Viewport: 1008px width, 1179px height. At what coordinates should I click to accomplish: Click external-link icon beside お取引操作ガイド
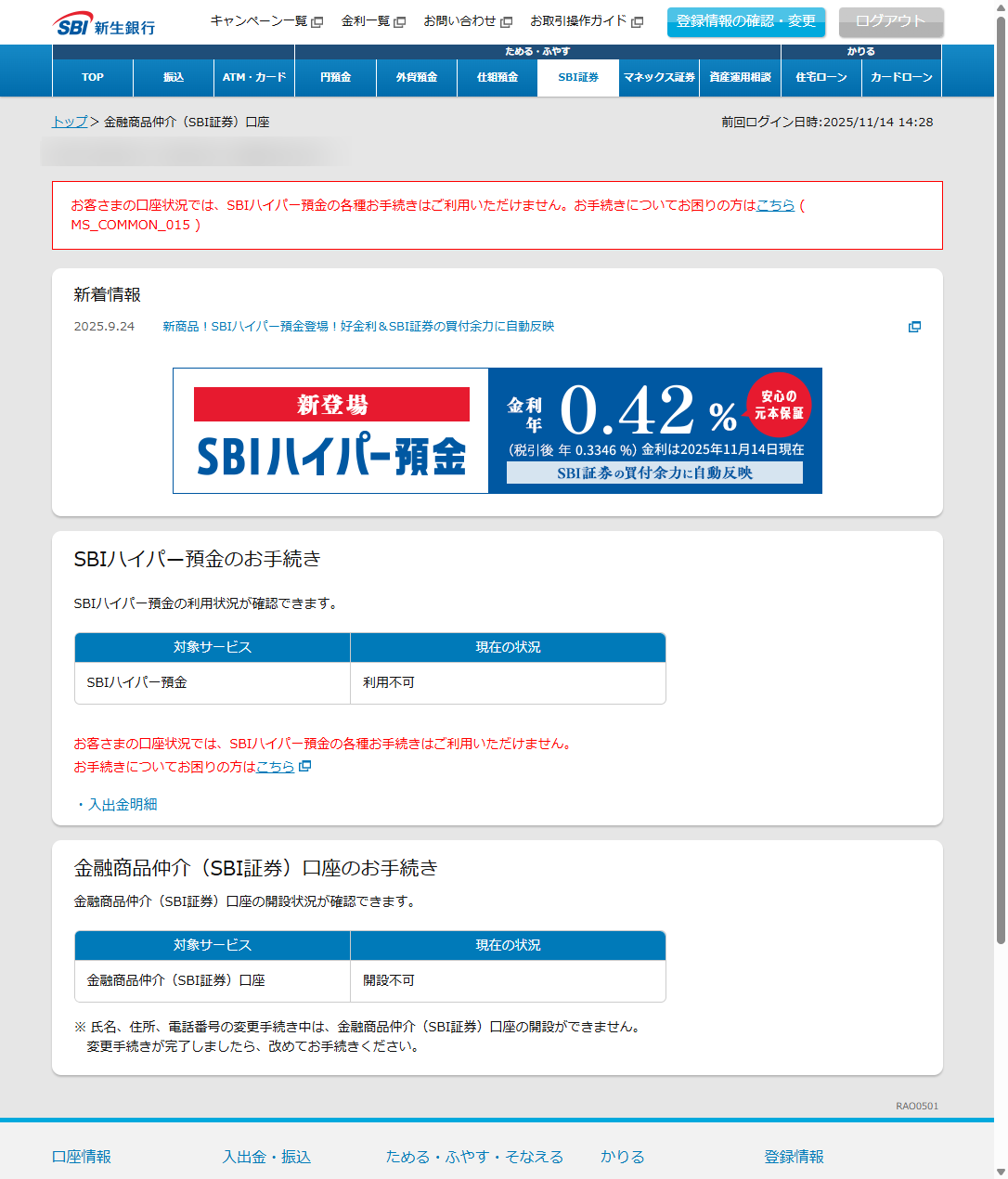tap(638, 22)
